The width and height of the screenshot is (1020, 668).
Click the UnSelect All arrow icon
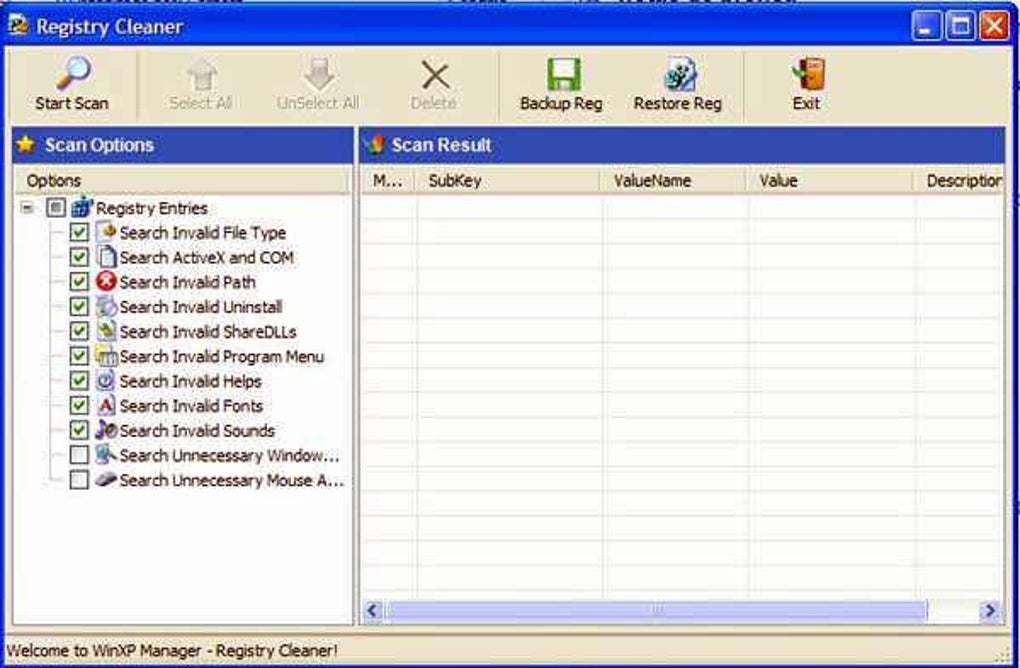[x=319, y=75]
